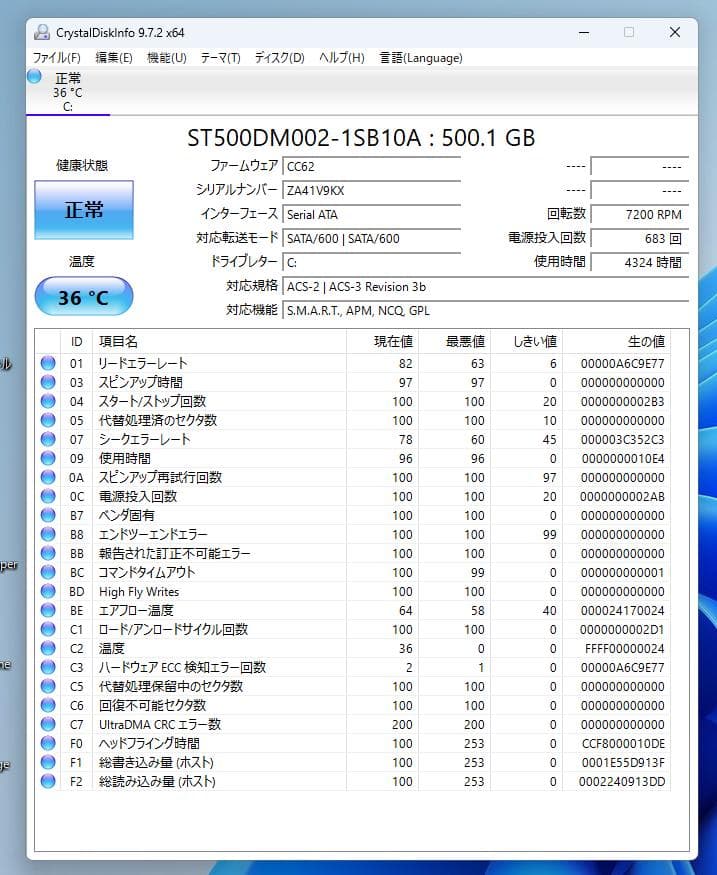The height and width of the screenshot is (875, 717).
Task: Click the しきい値 column header
Action: point(527,342)
